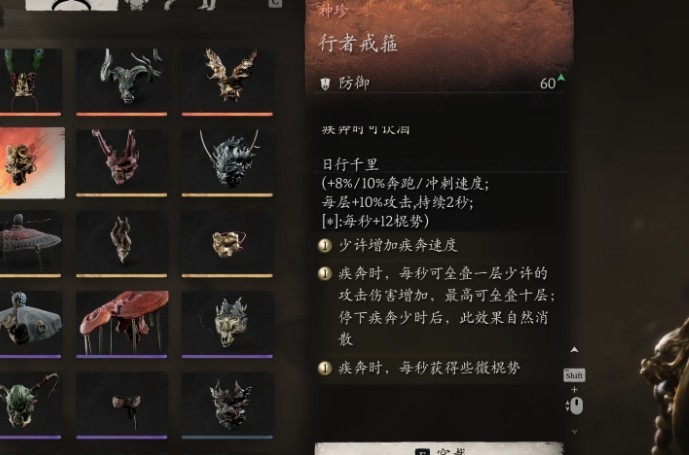Select the black-haired mask with long antennae

(x=227, y=163)
